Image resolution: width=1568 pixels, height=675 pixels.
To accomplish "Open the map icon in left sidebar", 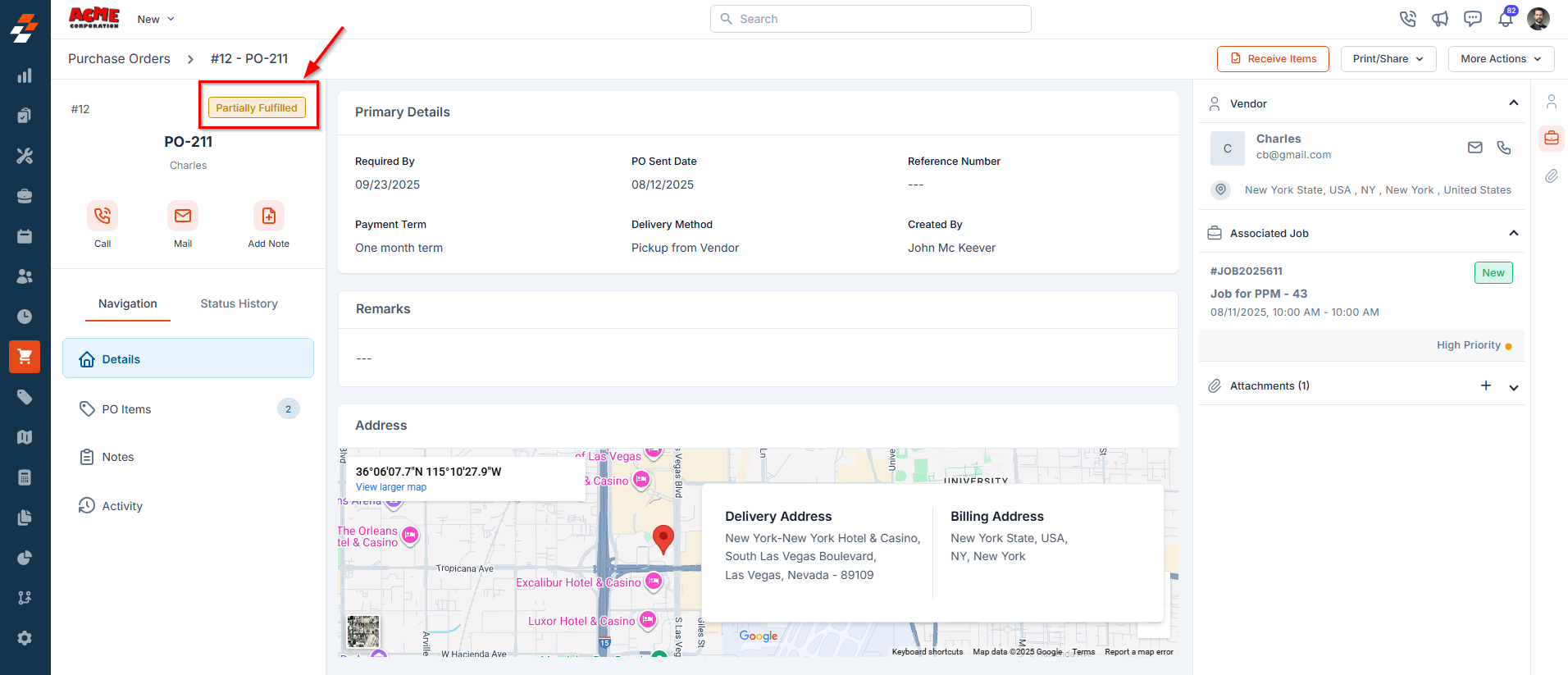I will click(25, 437).
